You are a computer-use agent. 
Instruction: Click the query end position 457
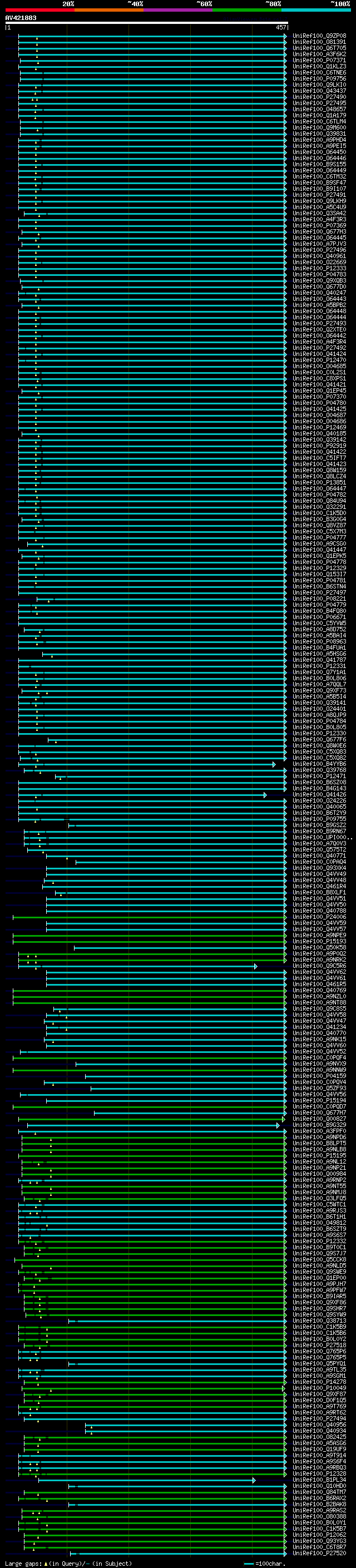[x=280, y=27]
